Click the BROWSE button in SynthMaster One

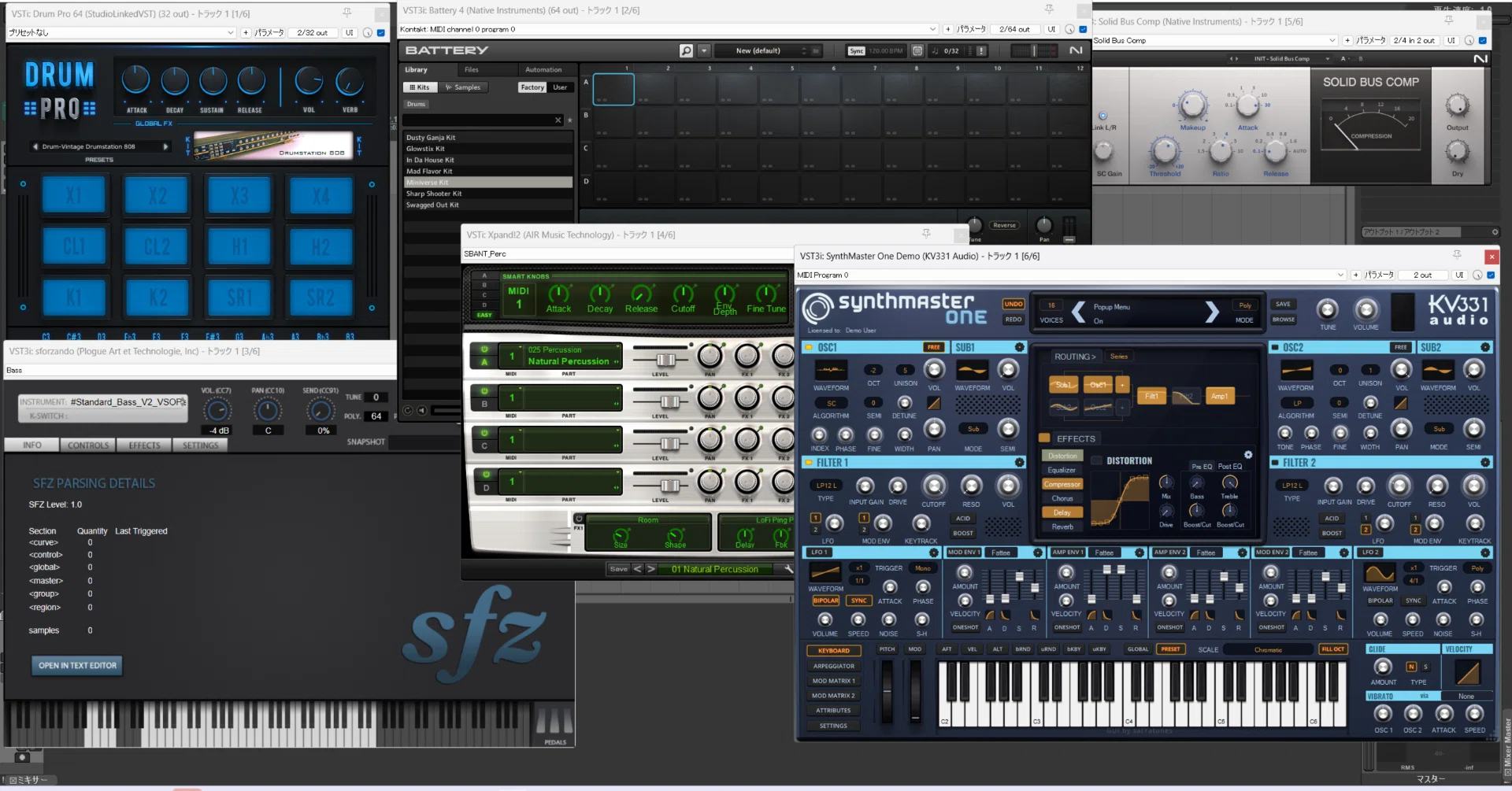click(1283, 320)
